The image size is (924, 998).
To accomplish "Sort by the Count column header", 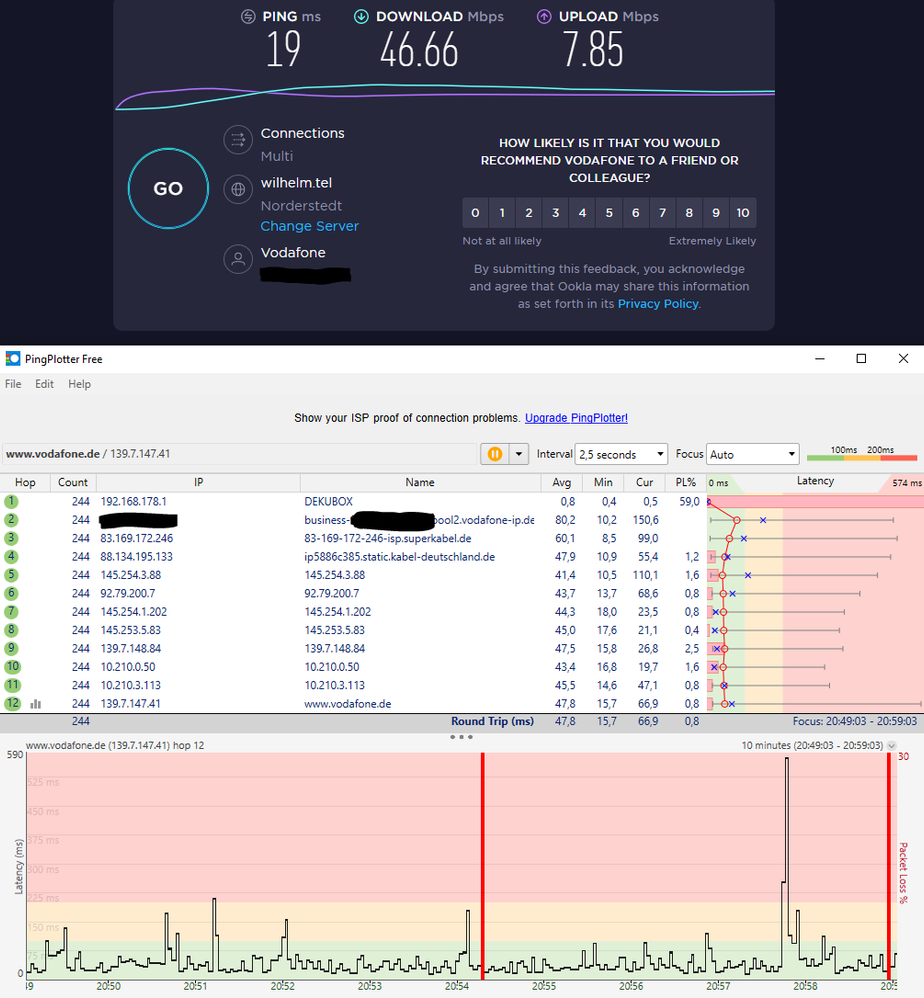I will point(73,482).
